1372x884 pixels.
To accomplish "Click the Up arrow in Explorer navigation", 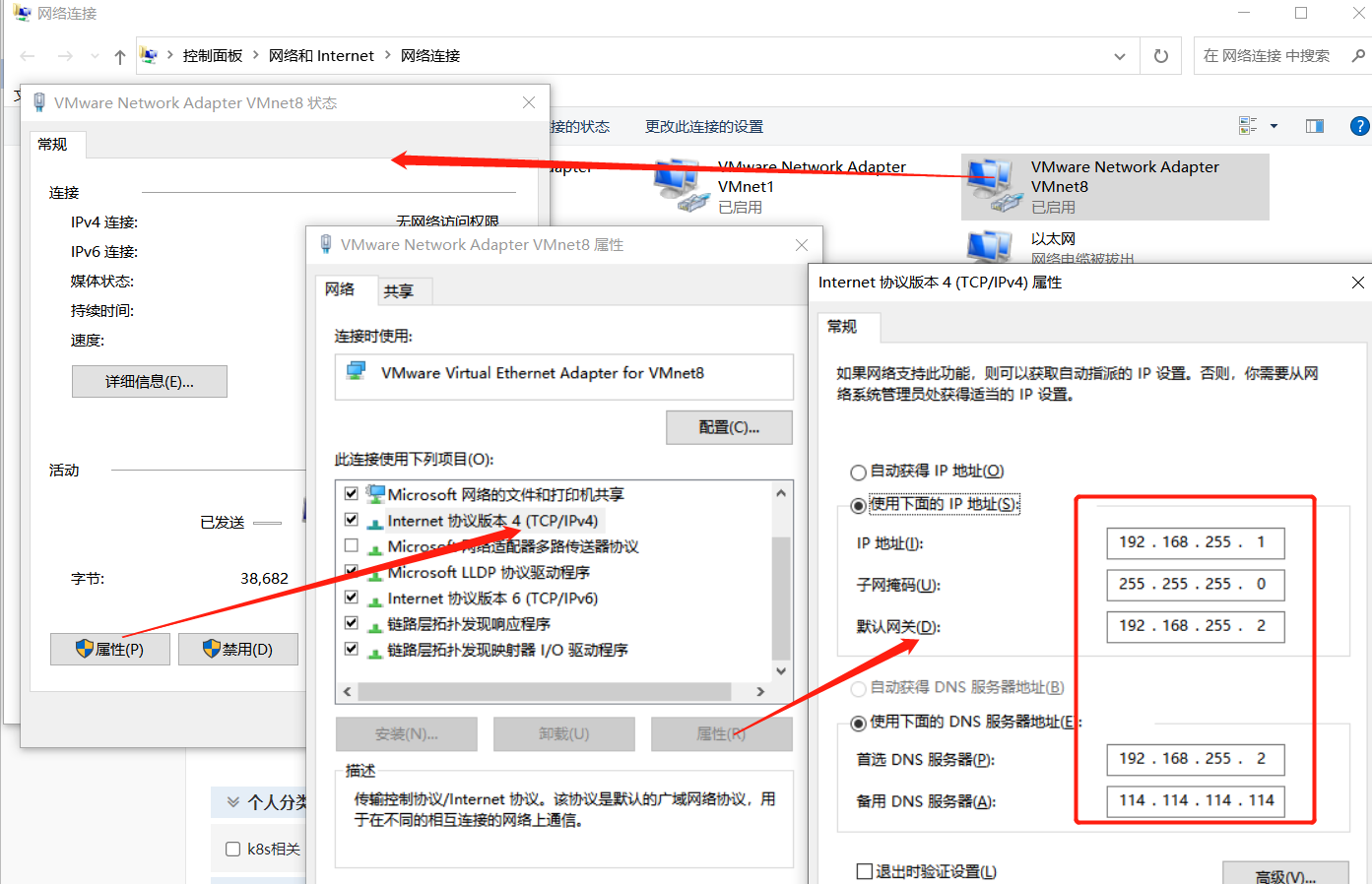I will [x=120, y=56].
